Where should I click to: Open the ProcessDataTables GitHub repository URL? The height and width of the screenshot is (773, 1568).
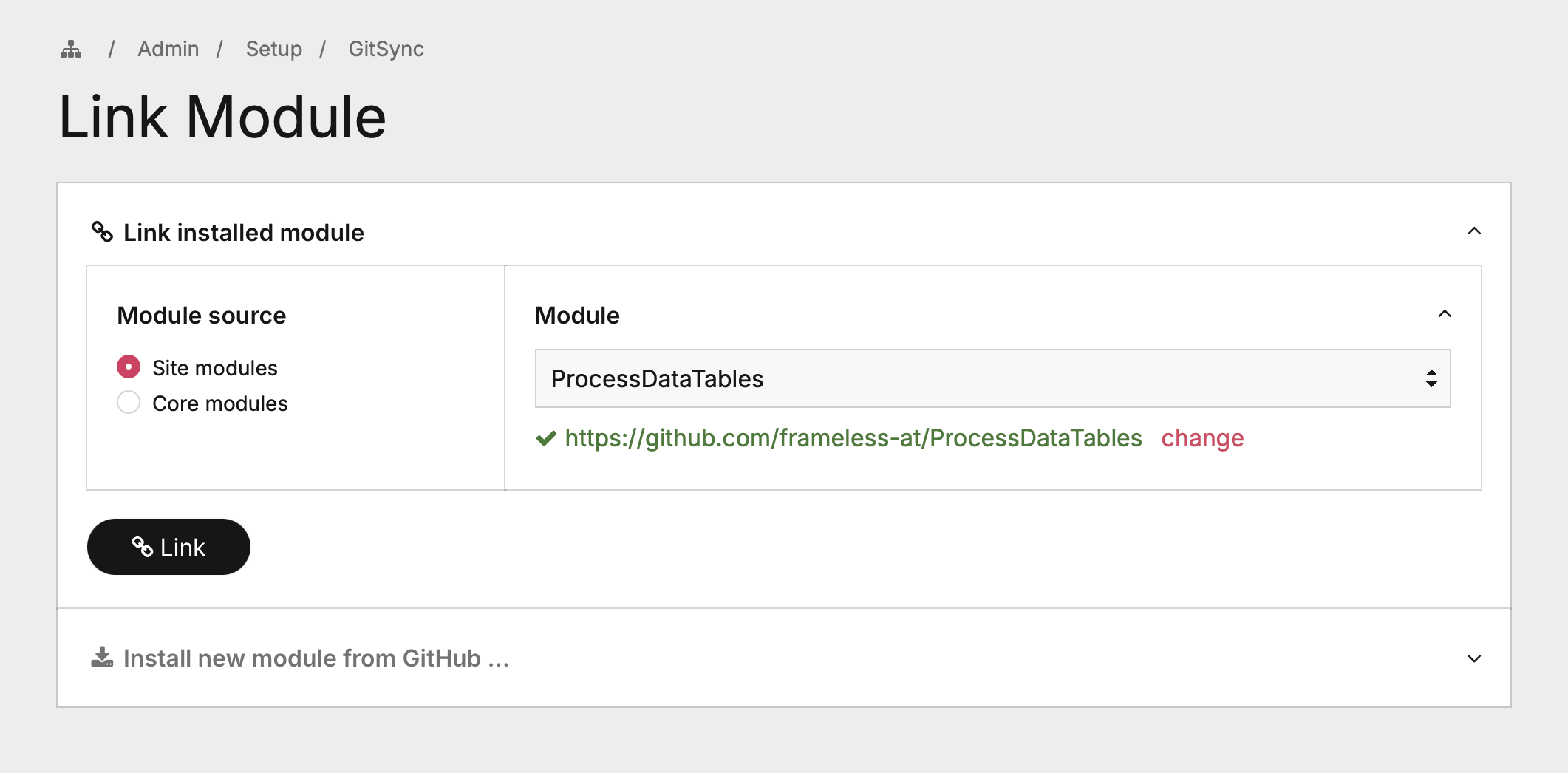tap(853, 438)
